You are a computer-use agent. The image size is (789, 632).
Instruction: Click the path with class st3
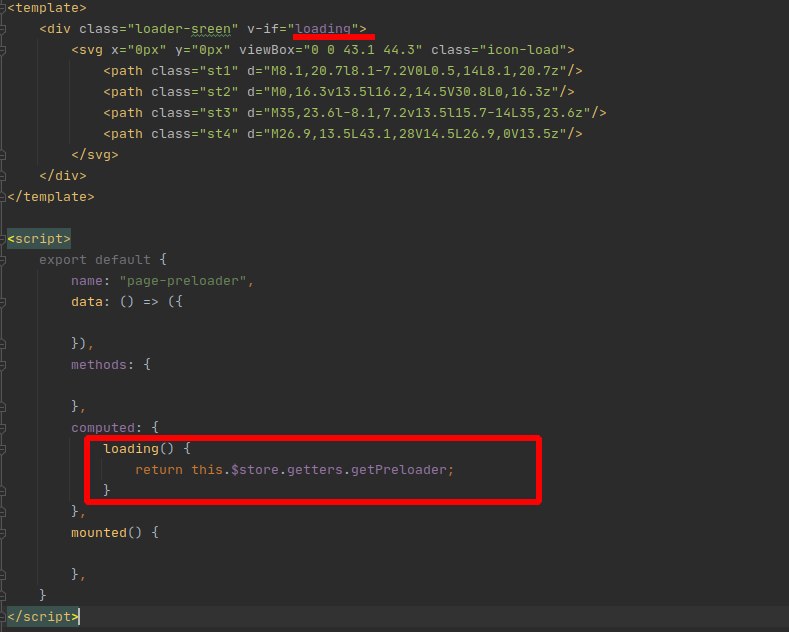click(x=355, y=113)
